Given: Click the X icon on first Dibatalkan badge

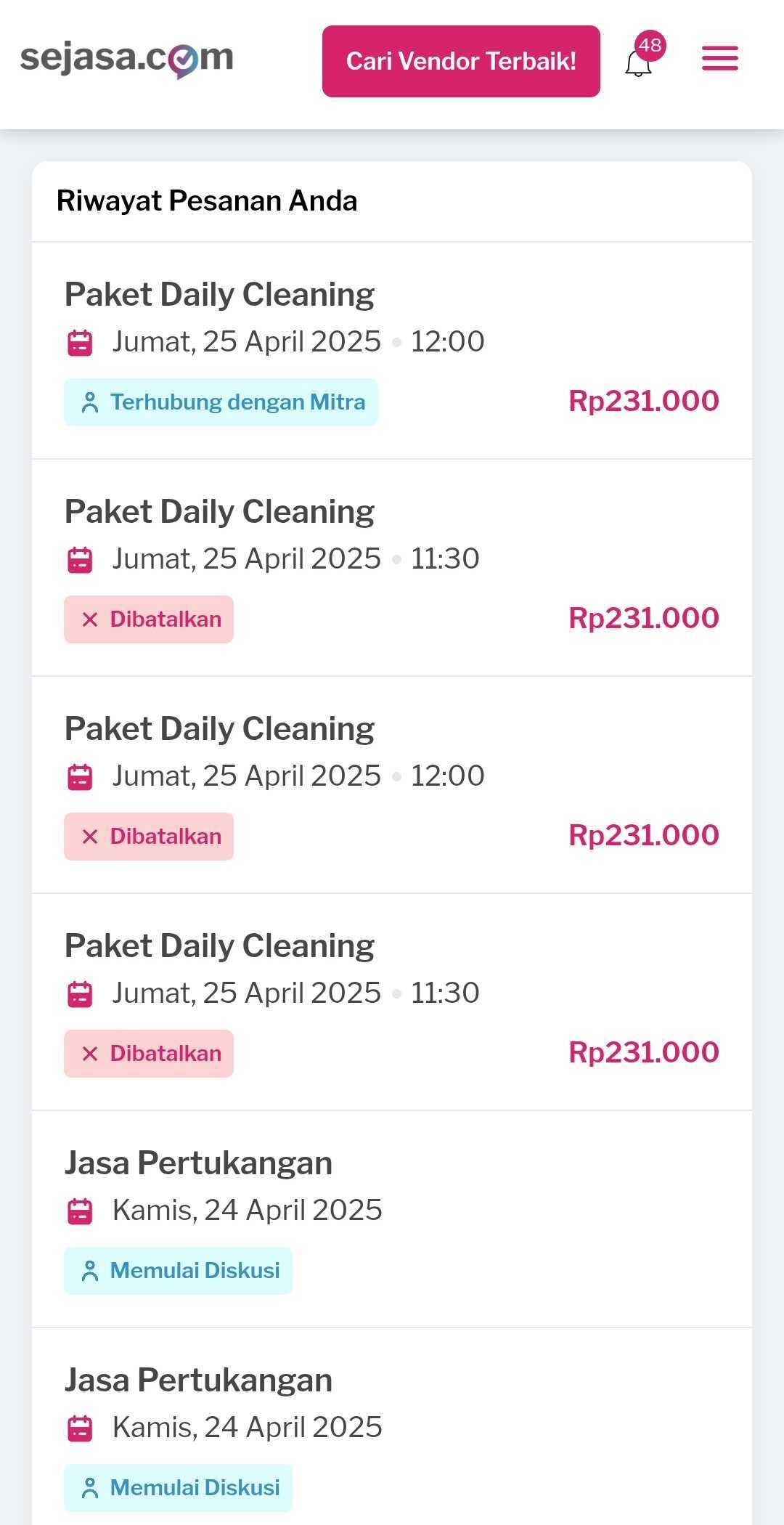Looking at the screenshot, I should click(90, 619).
